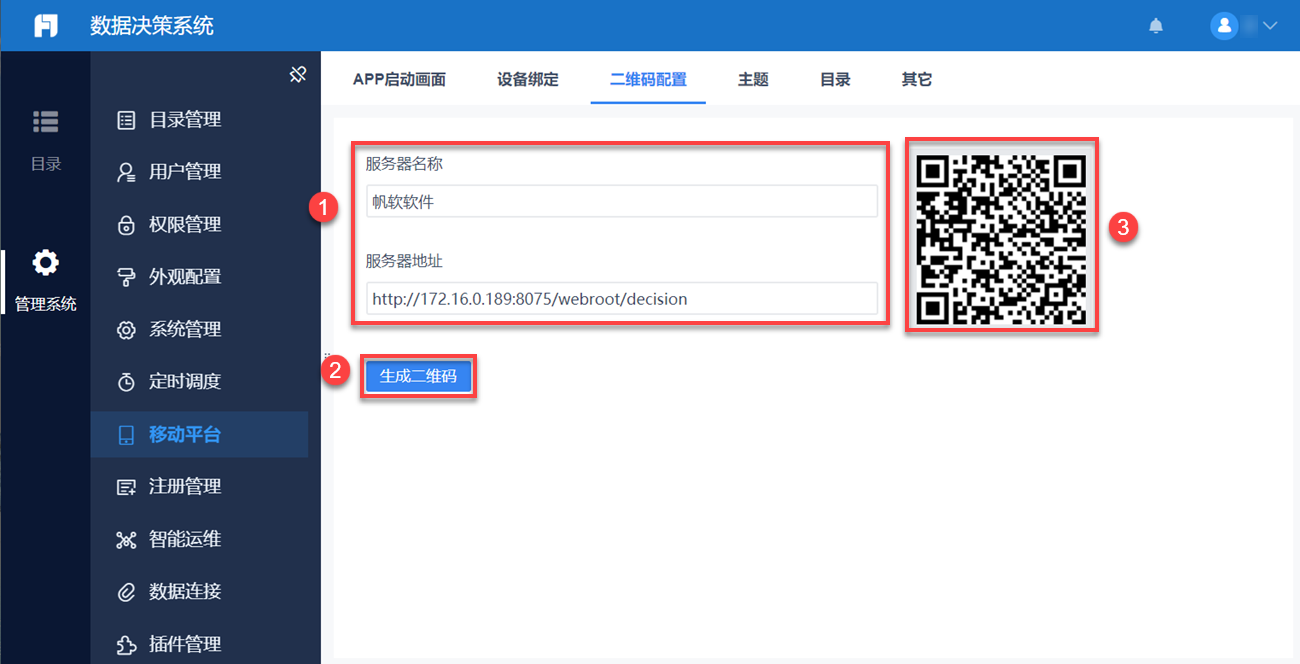The image size is (1300, 664).
Task: Click the 服务器地址 input field
Action: pos(621,298)
